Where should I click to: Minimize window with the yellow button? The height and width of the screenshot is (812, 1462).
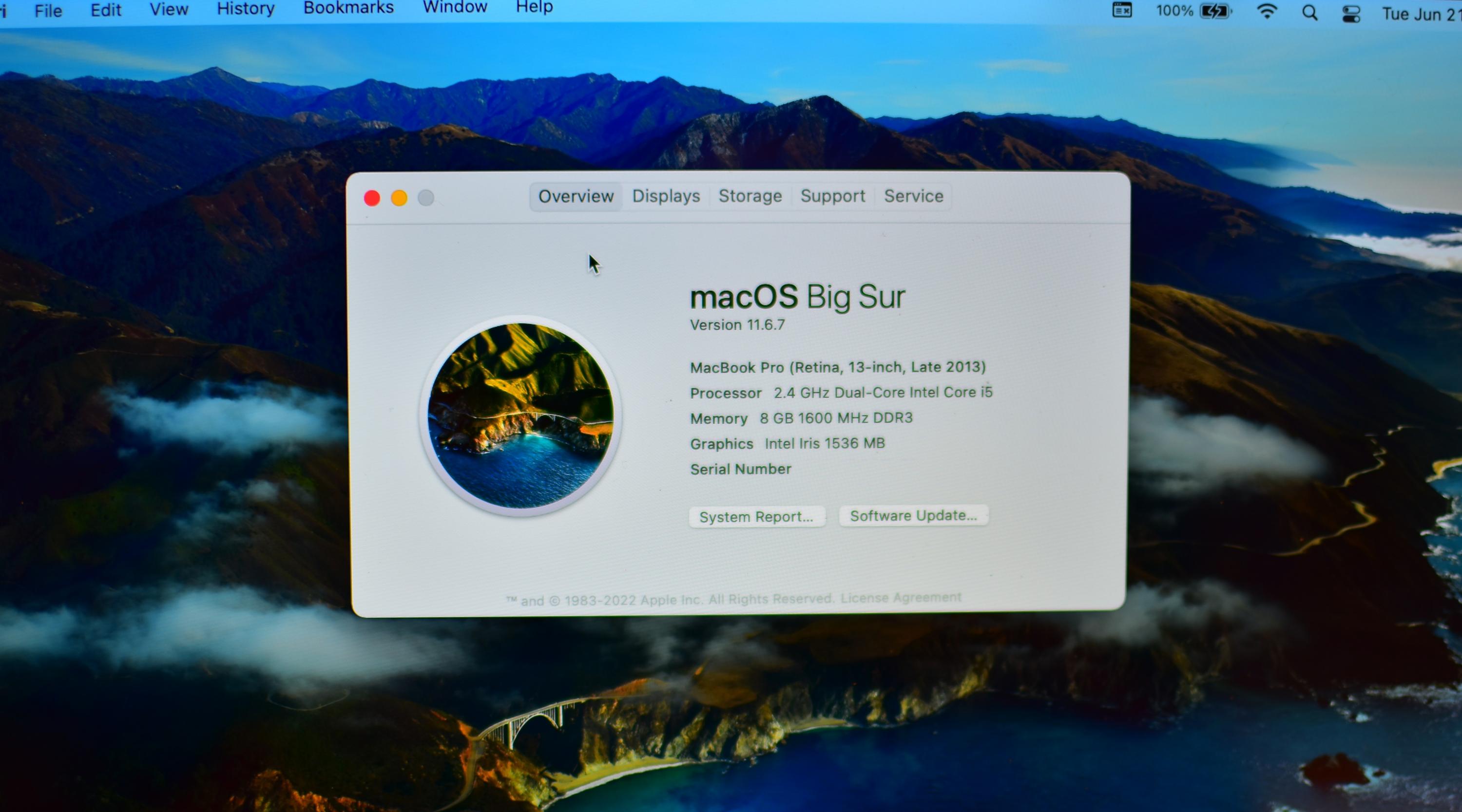tap(399, 198)
